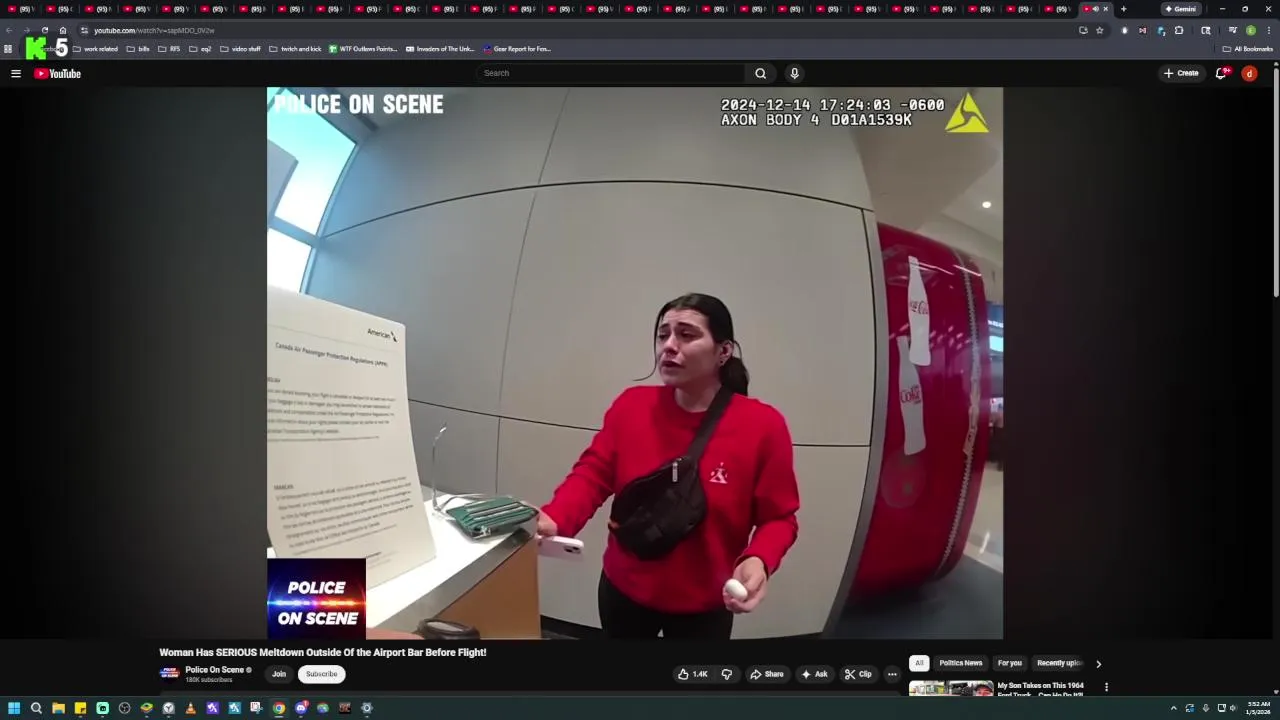This screenshot has height=720, width=1280.
Task: Open browser home page button
Action: (x=62, y=30)
